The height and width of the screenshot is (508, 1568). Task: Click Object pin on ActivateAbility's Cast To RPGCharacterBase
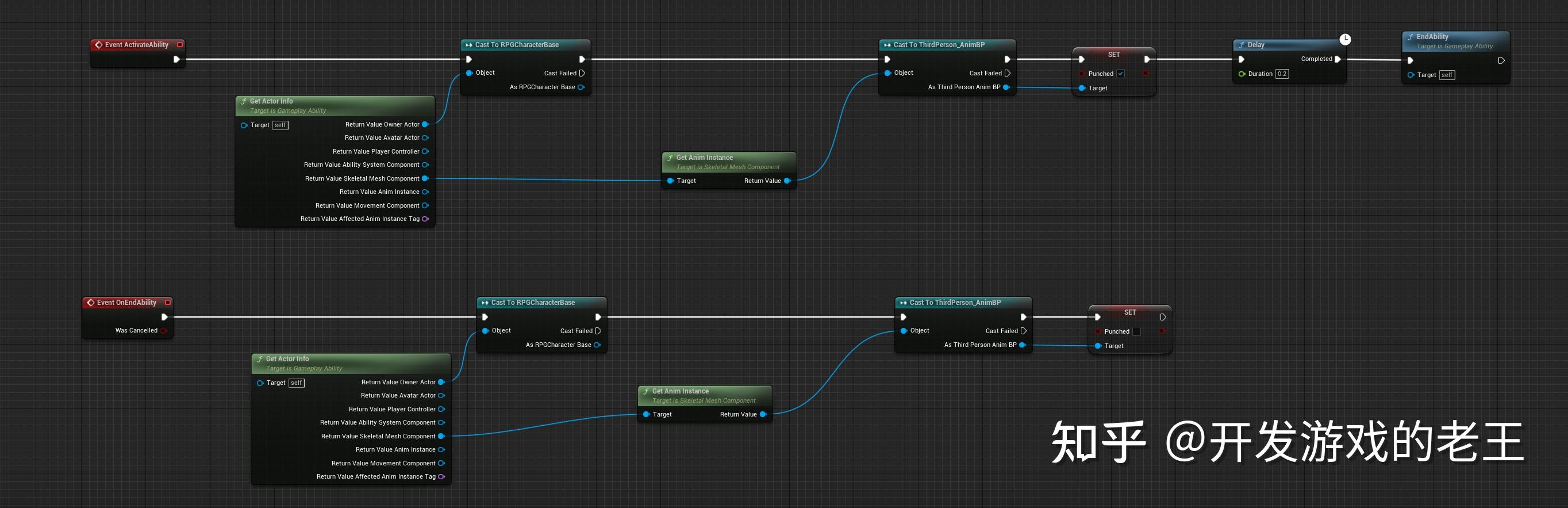tap(469, 73)
